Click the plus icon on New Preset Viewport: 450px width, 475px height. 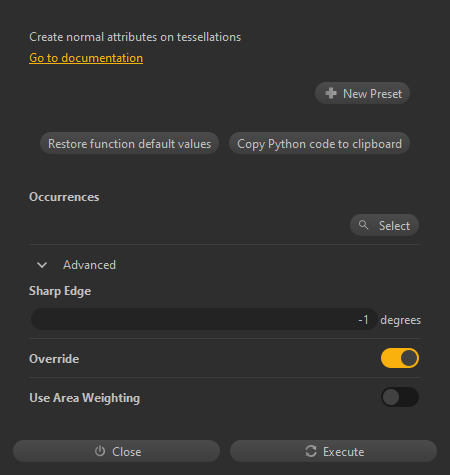coord(331,93)
